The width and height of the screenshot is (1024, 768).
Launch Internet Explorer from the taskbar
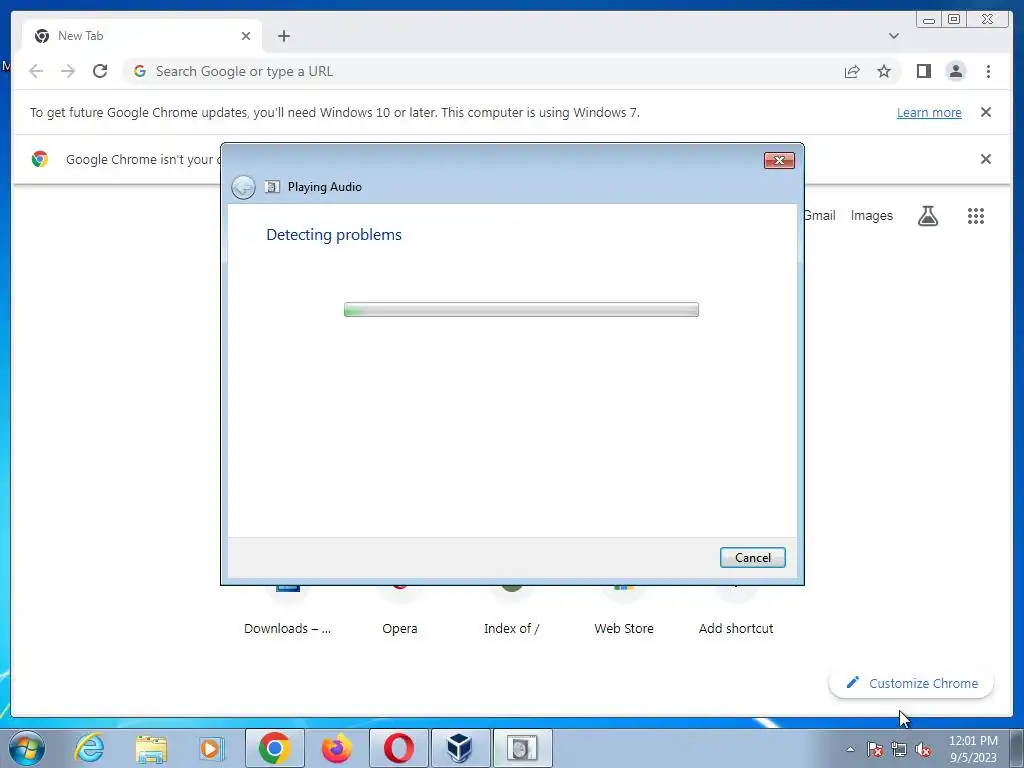point(89,748)
